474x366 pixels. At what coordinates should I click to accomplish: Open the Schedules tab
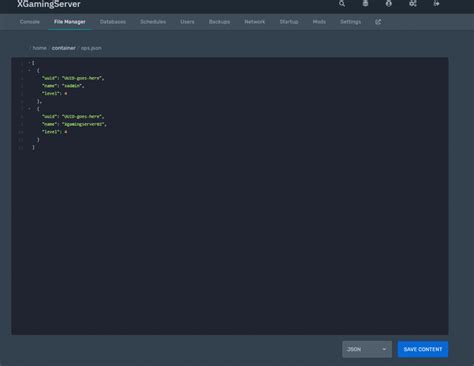pos(153,22)
